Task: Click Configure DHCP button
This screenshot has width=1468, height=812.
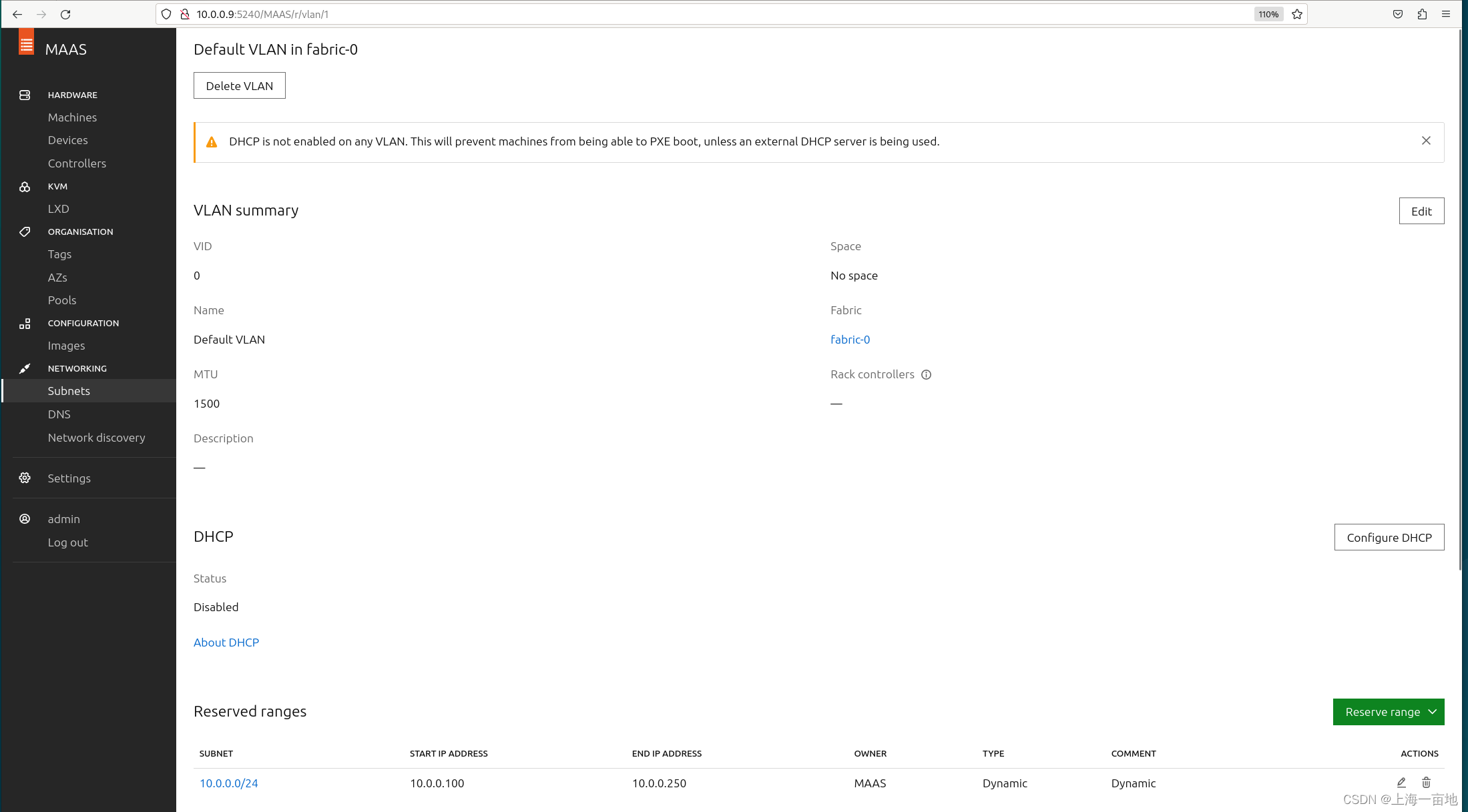Action: [x=1389, y=537]
